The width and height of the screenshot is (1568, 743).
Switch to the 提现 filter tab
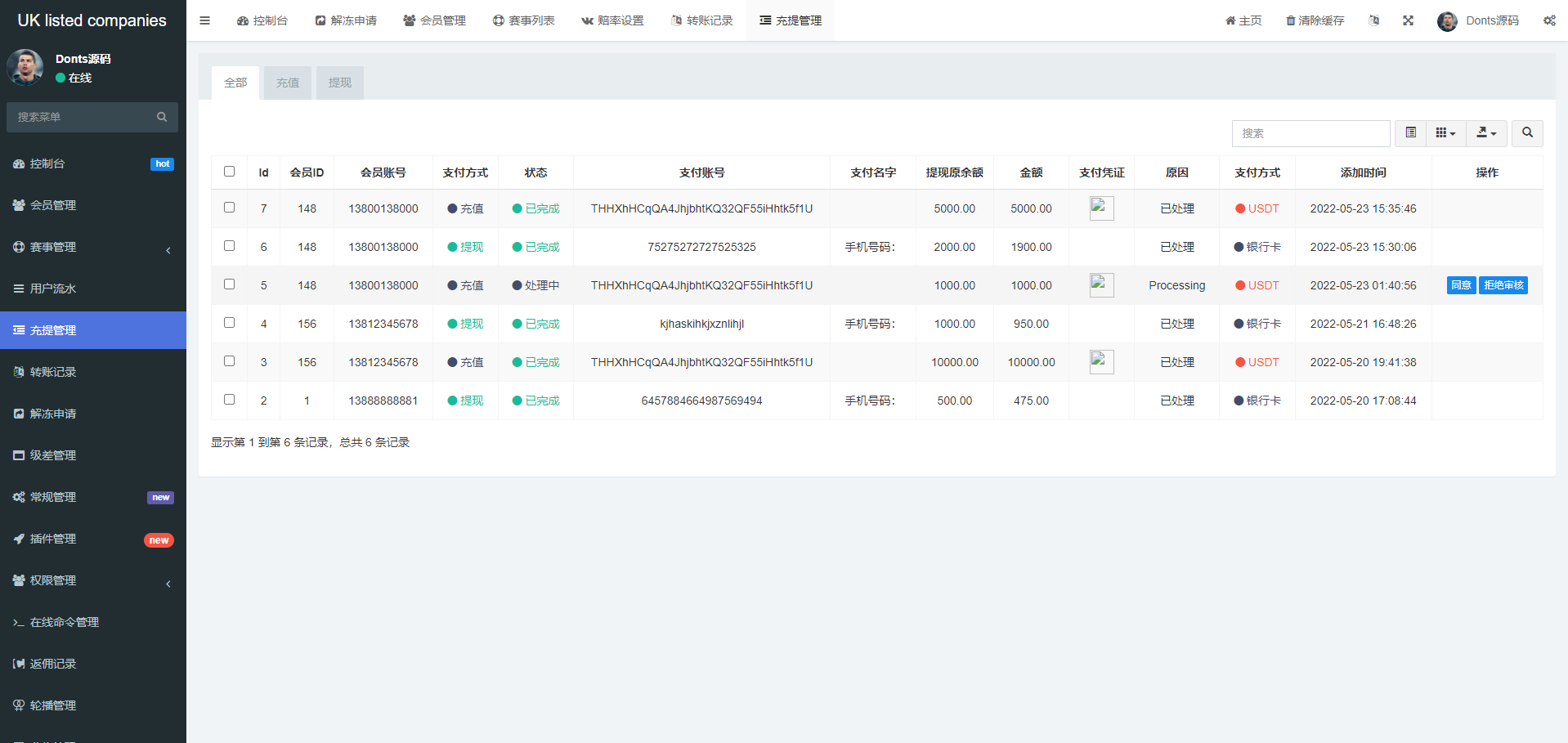[339, 83]
